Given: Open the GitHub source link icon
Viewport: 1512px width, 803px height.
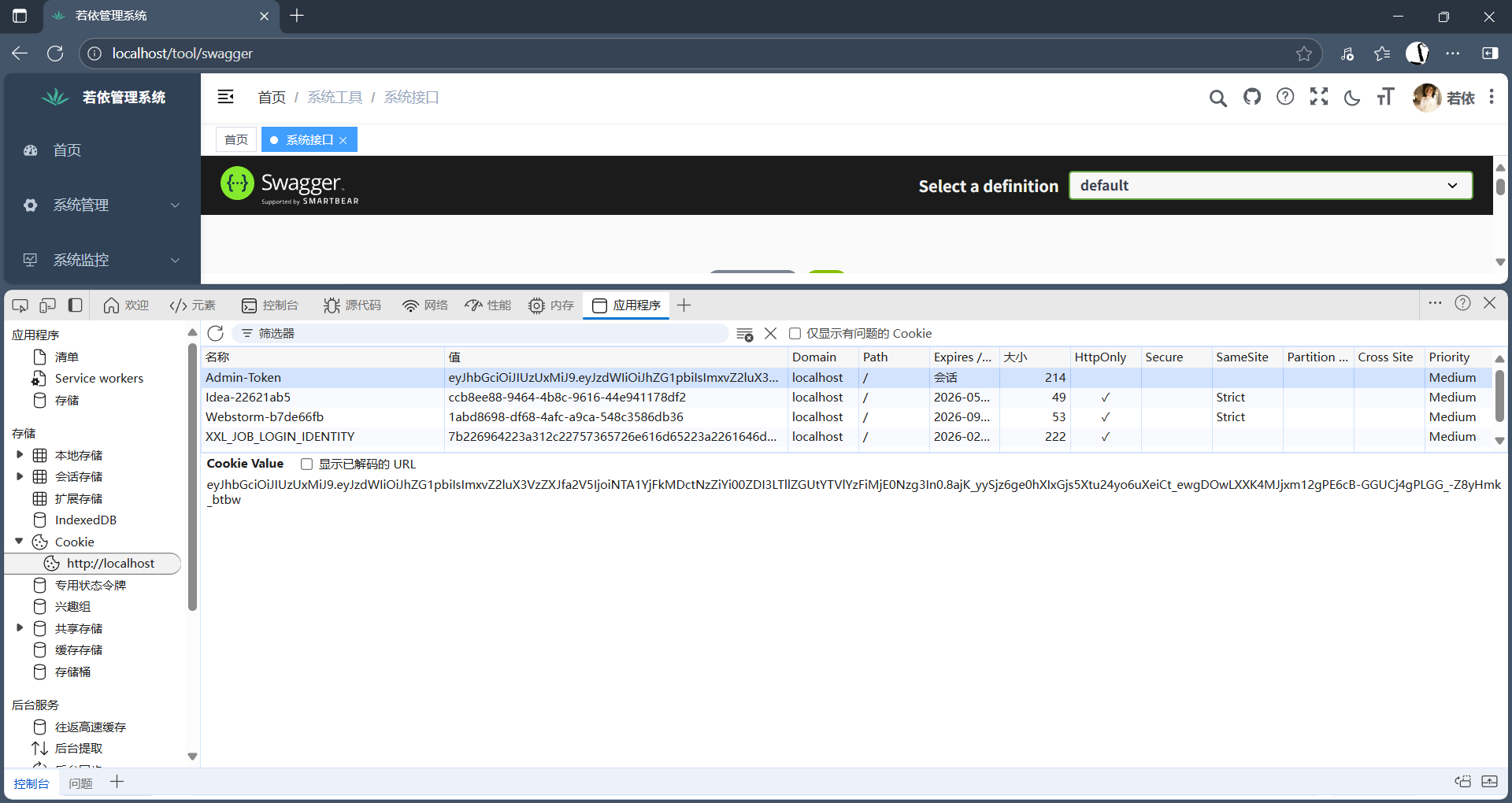Looking at the screenshot, I should point(1252,97).
